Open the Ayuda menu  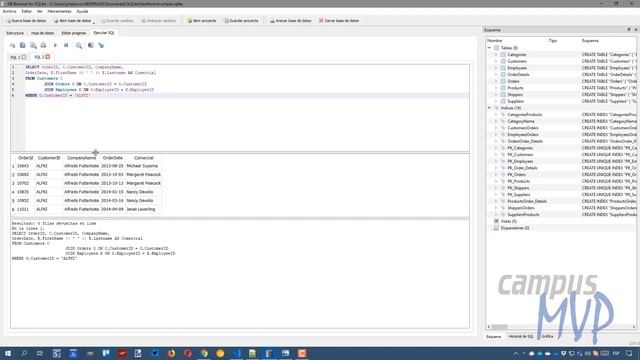[82, 11]
